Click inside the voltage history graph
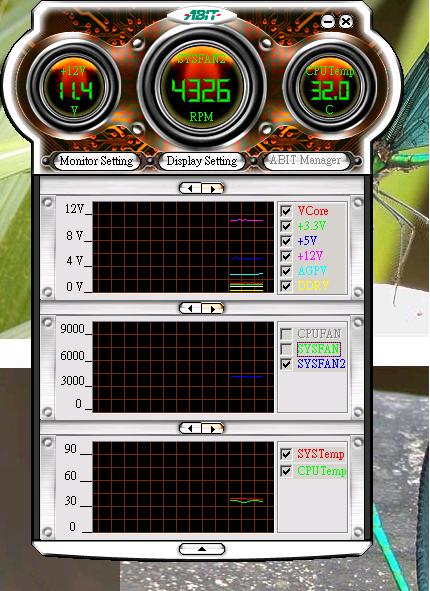 pyautogui.click(x=183, y=247)
